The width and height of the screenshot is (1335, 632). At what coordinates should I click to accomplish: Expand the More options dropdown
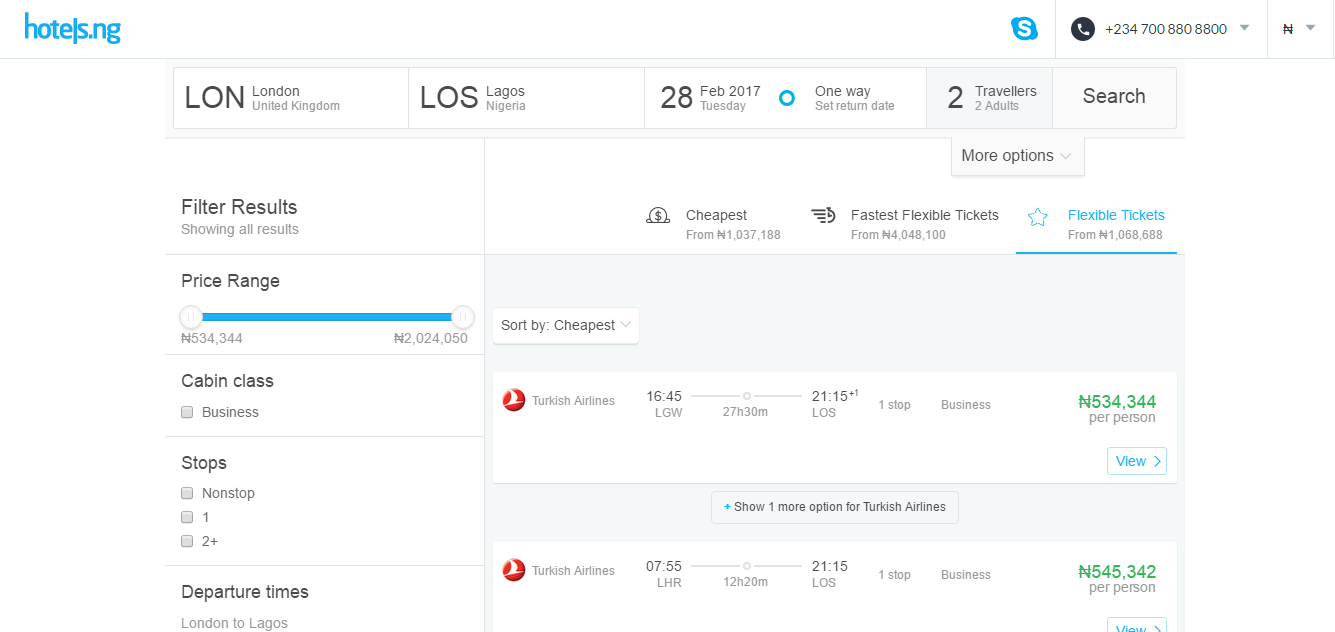click(1016, 156)
